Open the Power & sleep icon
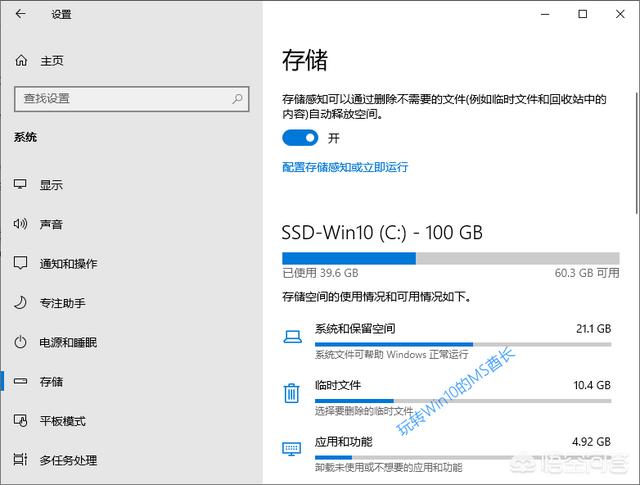640x485 pixels. coord(21,342)
